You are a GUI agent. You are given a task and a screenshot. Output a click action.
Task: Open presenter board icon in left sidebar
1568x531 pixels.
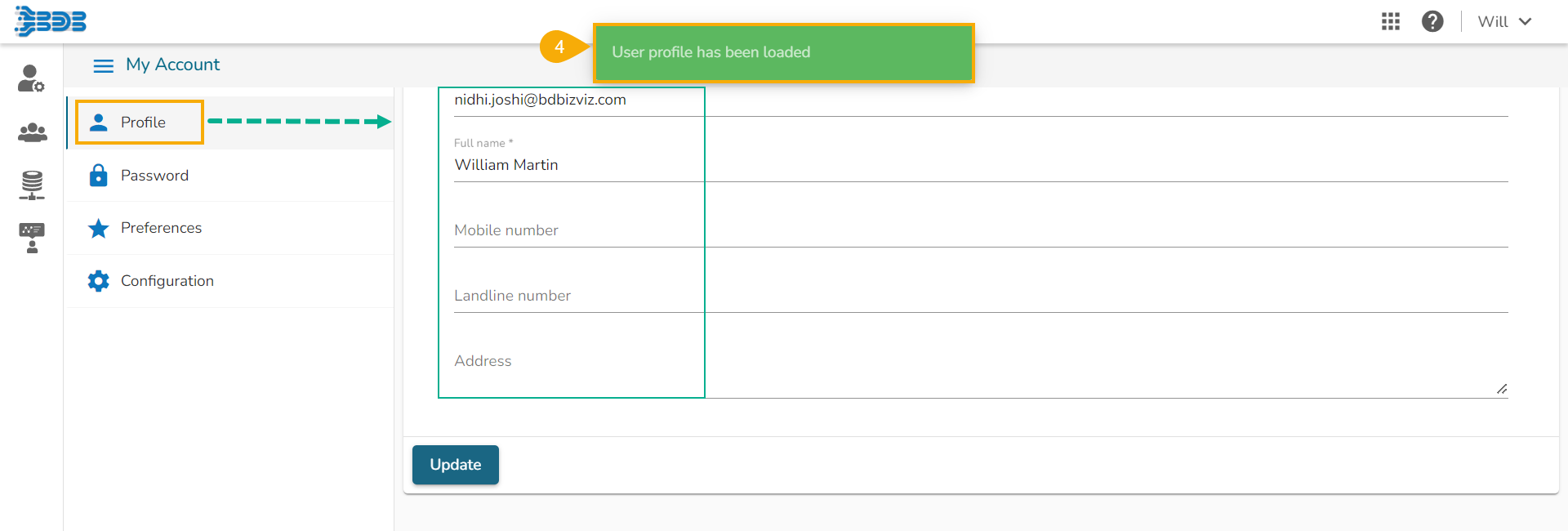coord(32,238)
